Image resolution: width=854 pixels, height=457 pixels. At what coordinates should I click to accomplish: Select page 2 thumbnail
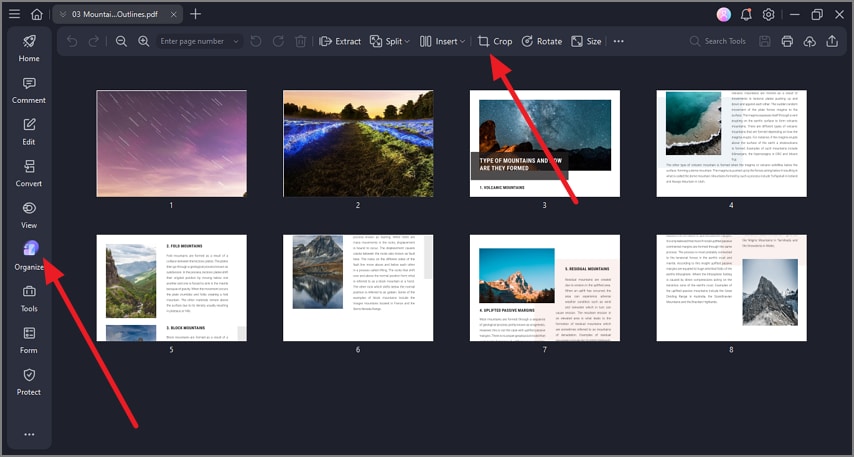pos(358,143)
